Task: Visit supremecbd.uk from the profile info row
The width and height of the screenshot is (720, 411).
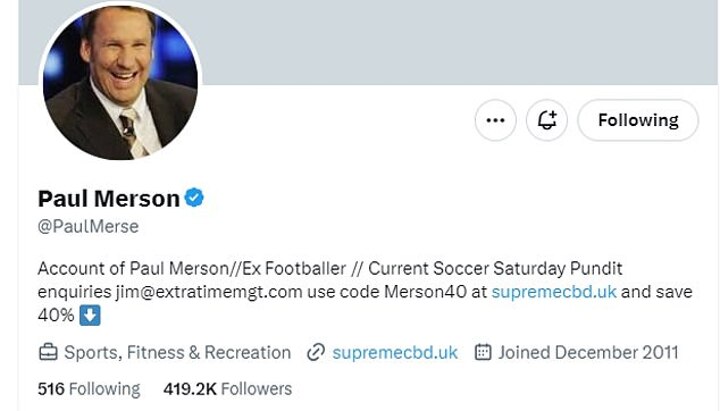Action: coord(395,352)
